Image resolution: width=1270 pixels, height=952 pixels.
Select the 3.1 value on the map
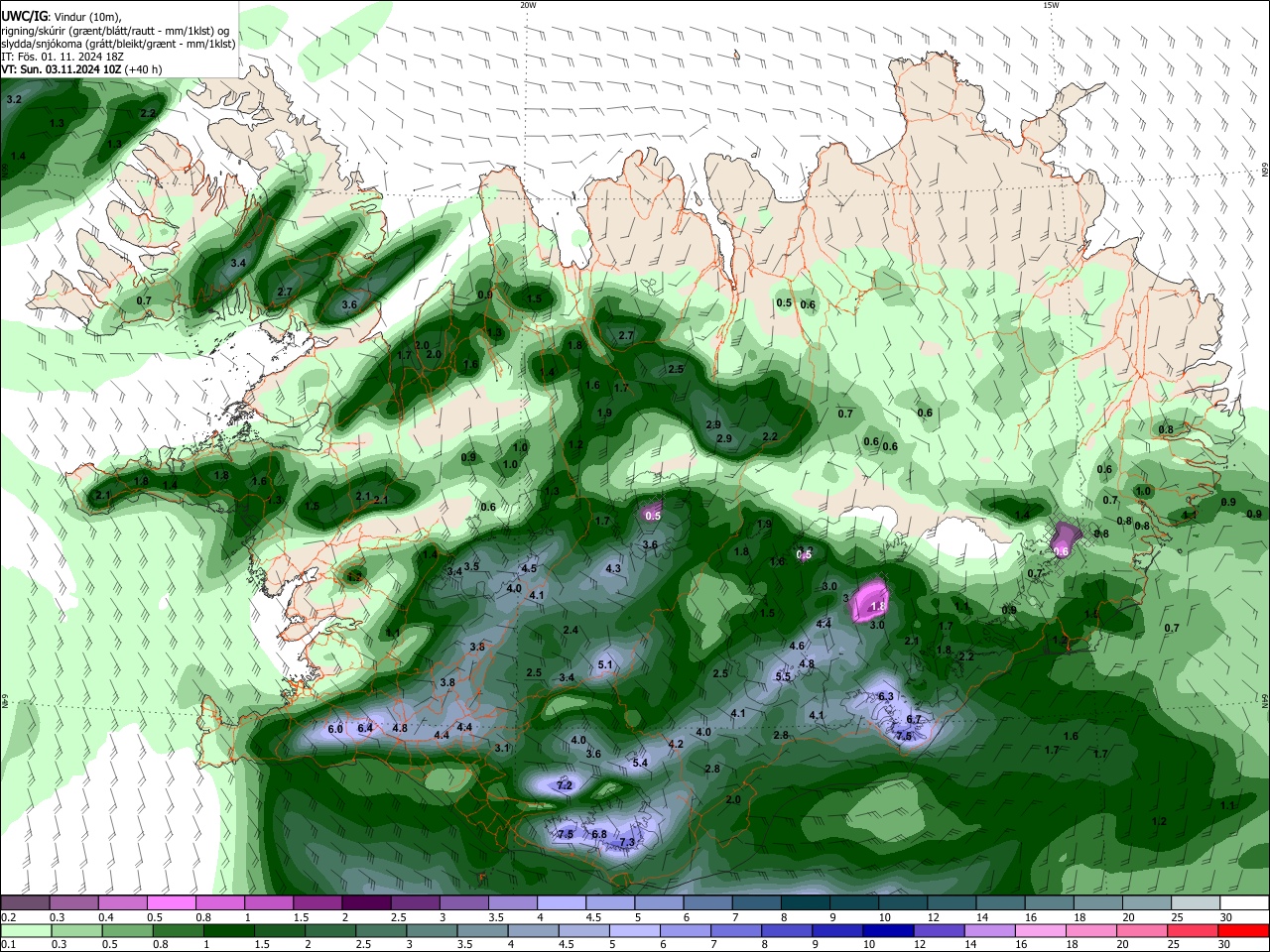pyautogui.click(x=502, y=748)
